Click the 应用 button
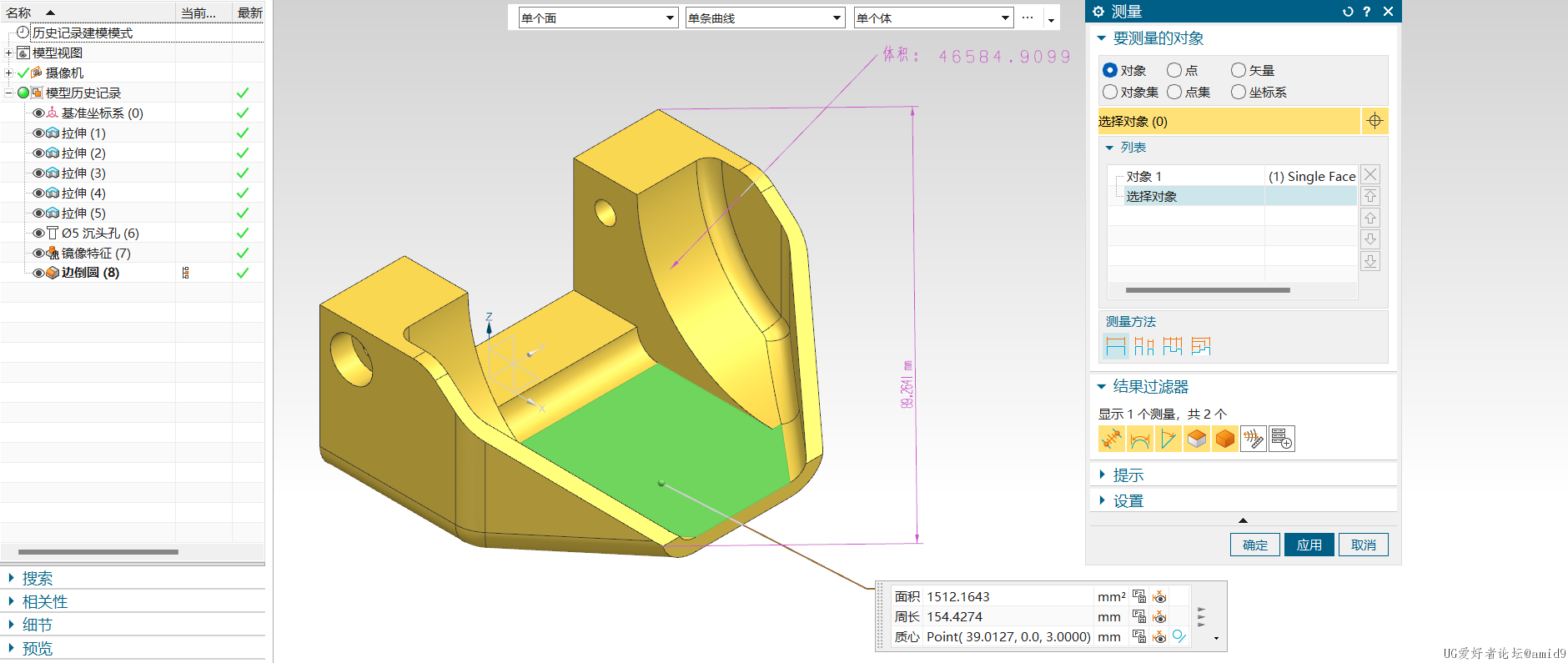The image size is (1568, 663). (x=1309, y=545)
